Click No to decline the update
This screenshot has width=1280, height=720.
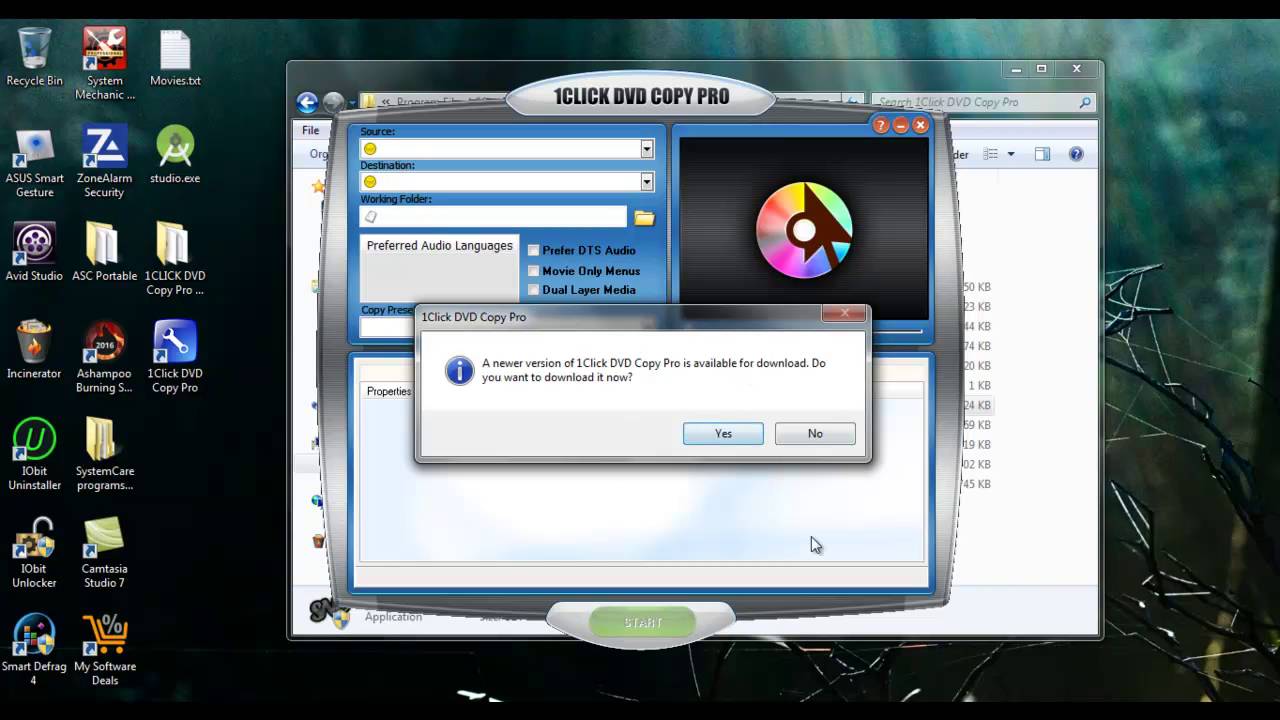(x=815, y=433)
